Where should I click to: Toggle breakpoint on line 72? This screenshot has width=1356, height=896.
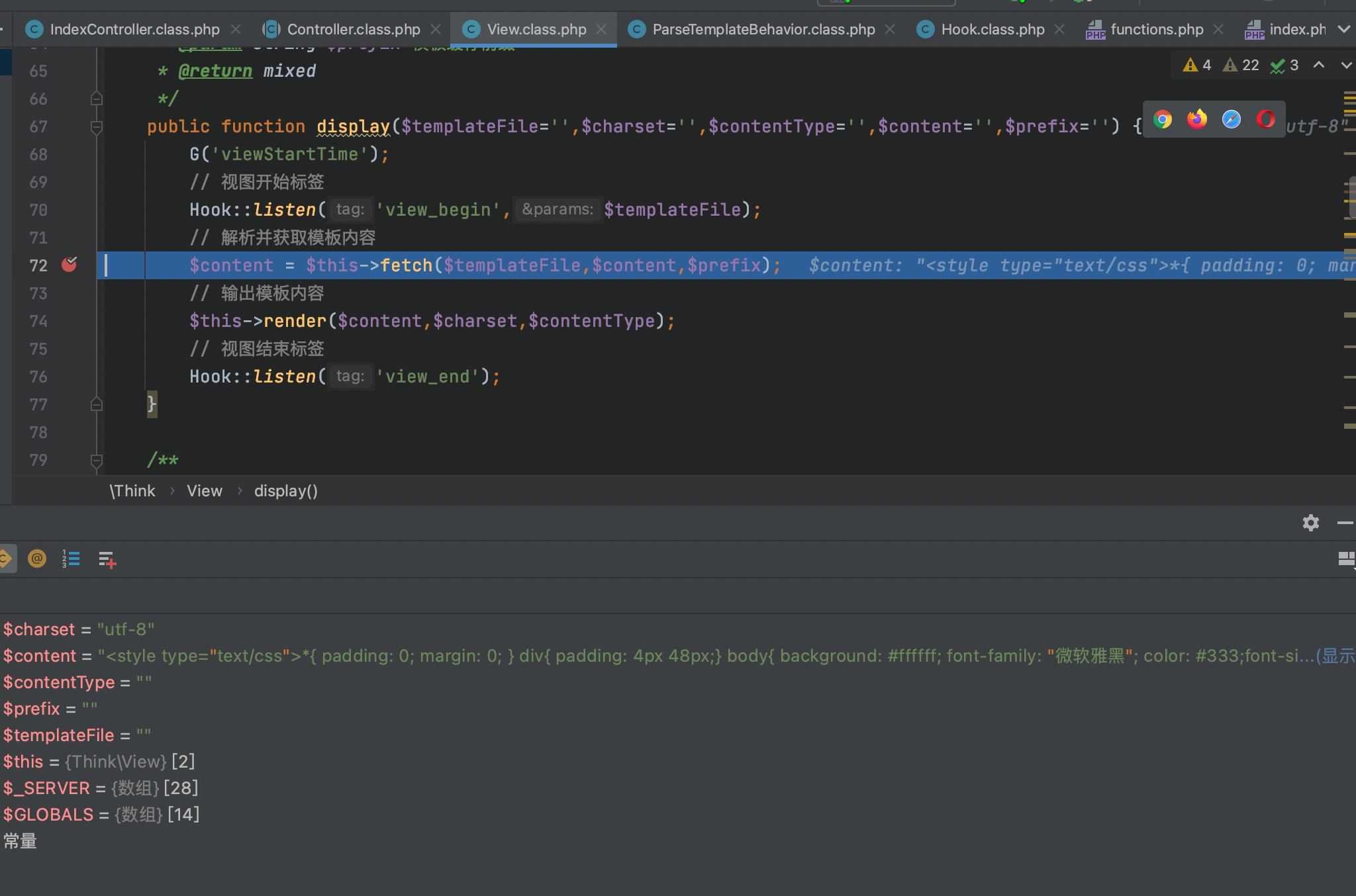tap(69, 265)
